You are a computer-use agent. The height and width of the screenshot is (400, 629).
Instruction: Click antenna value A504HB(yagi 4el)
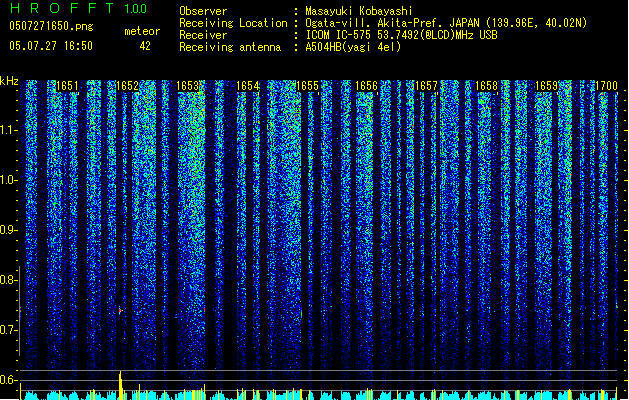353,47
